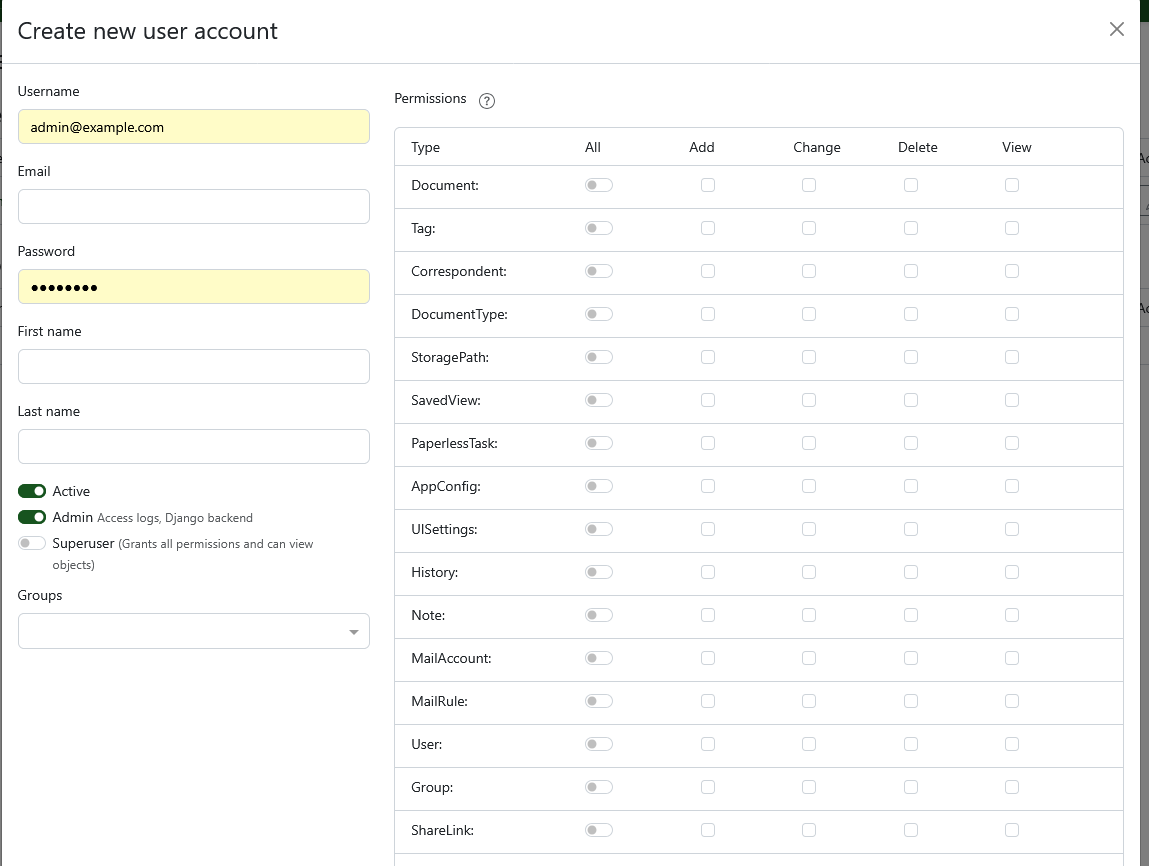Check the Delete checkbox for Document

coord(911,185)
